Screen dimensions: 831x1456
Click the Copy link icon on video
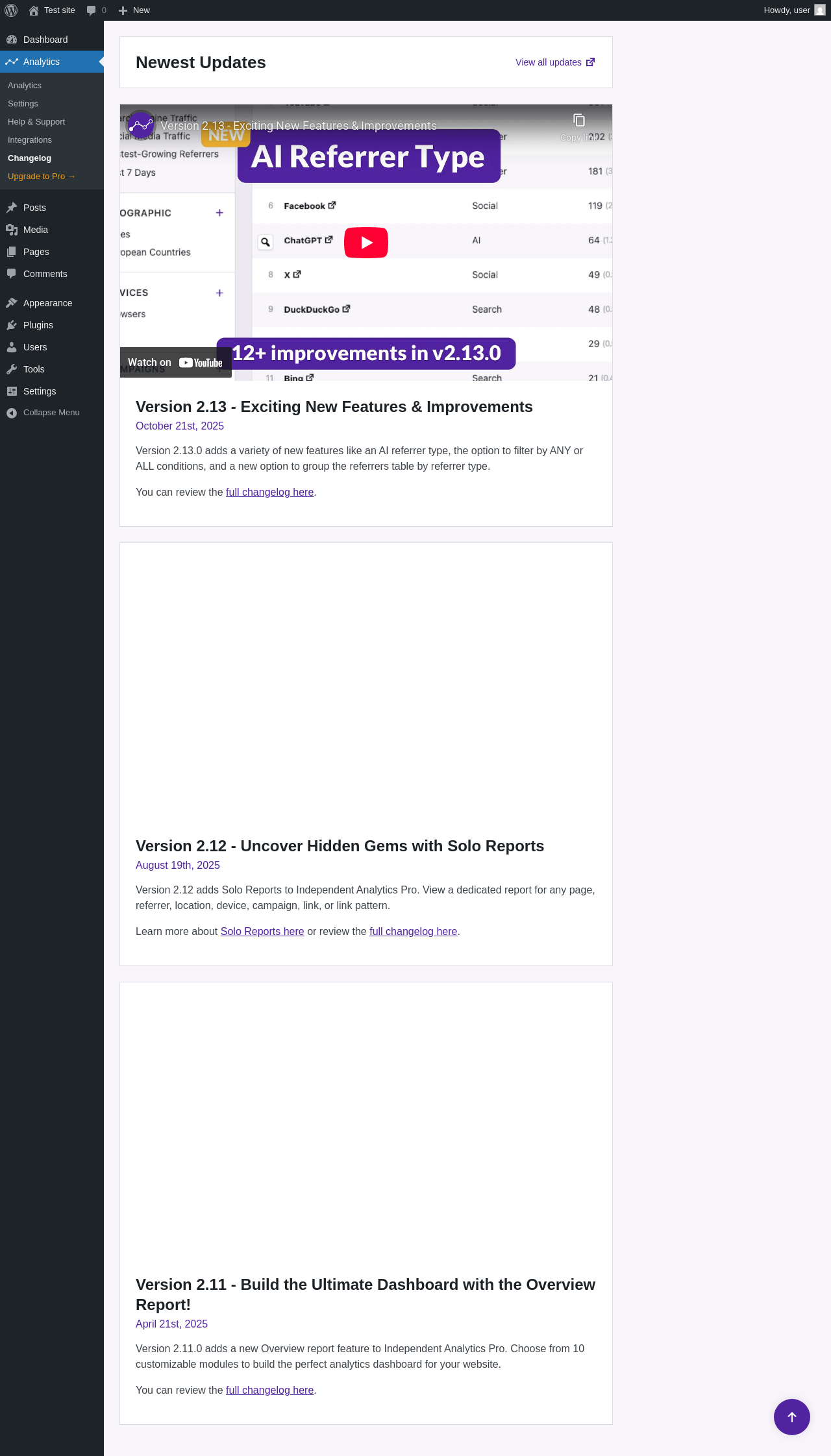tap(579, 120)
